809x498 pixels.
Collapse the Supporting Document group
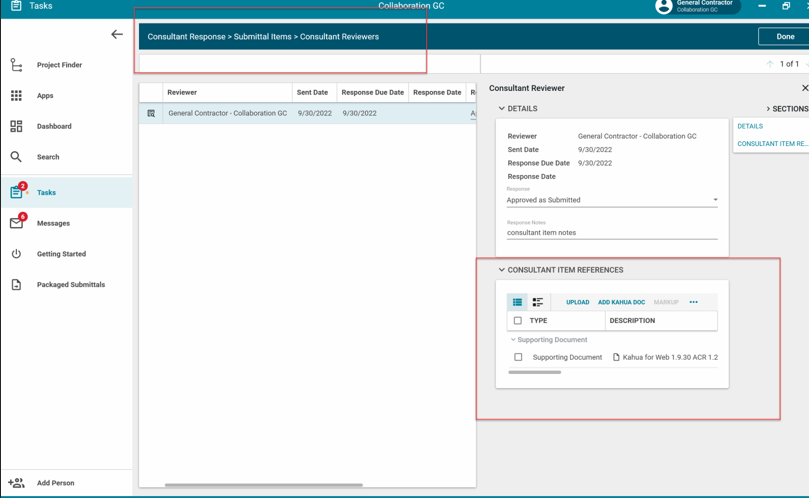coord(514,340)
